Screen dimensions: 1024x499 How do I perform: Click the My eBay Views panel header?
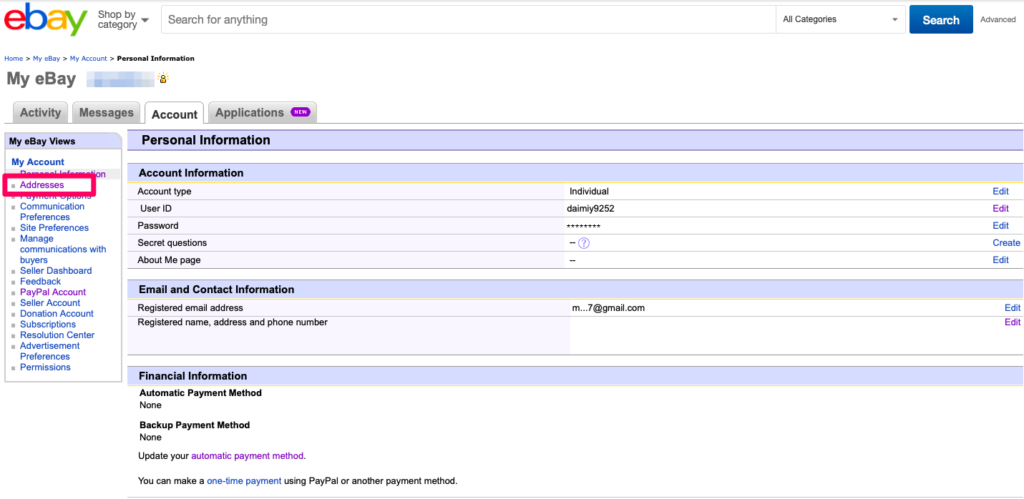coord(42,141)
